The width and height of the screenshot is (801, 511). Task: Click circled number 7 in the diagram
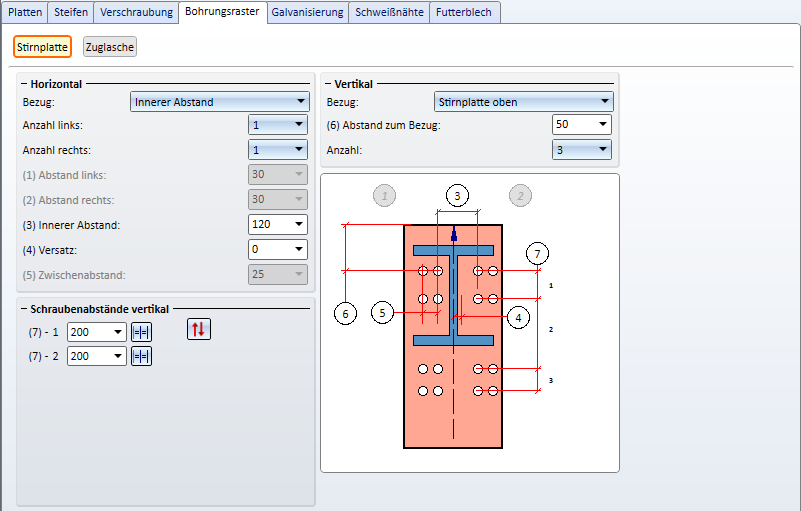[x=537, y=253]
